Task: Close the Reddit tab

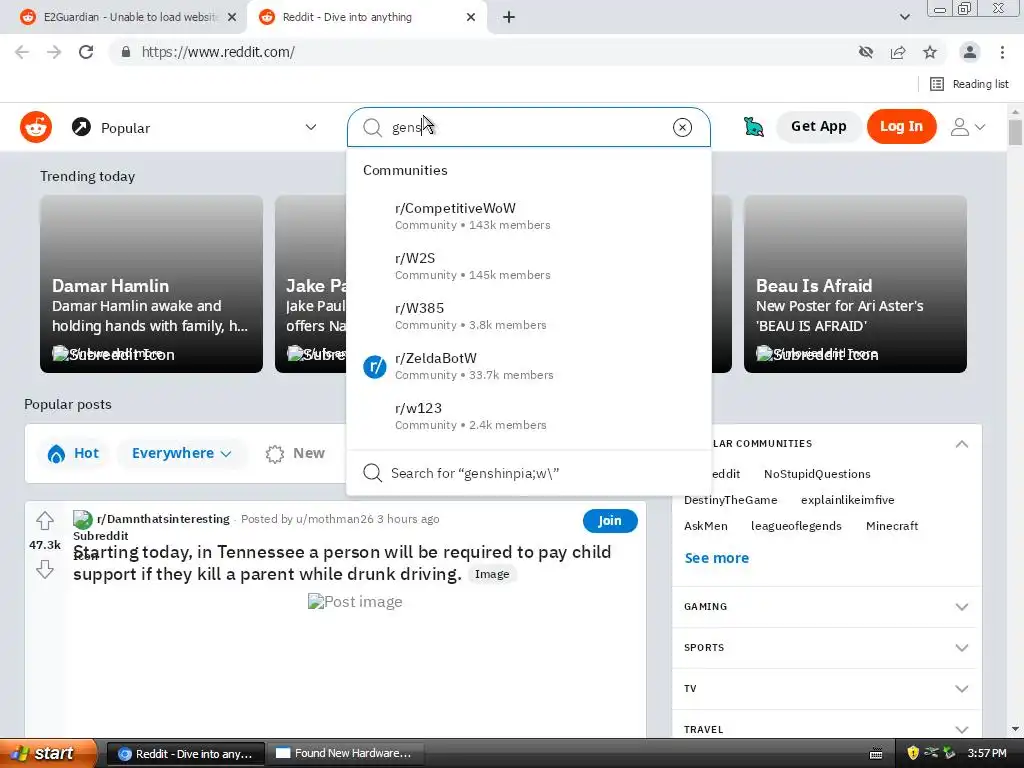Action: click(471, 18)
